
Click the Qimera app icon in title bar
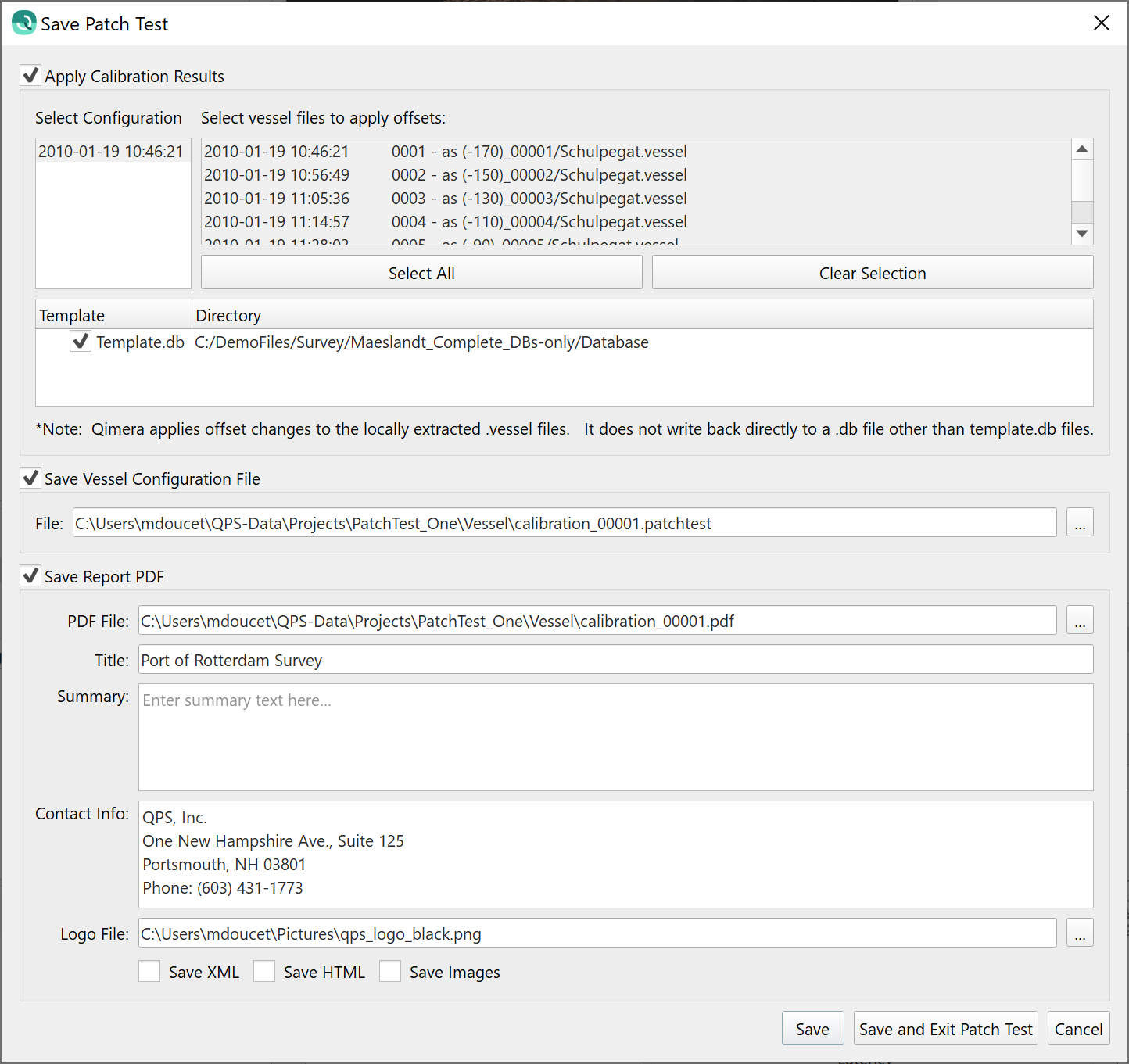[x=23, y=23]
